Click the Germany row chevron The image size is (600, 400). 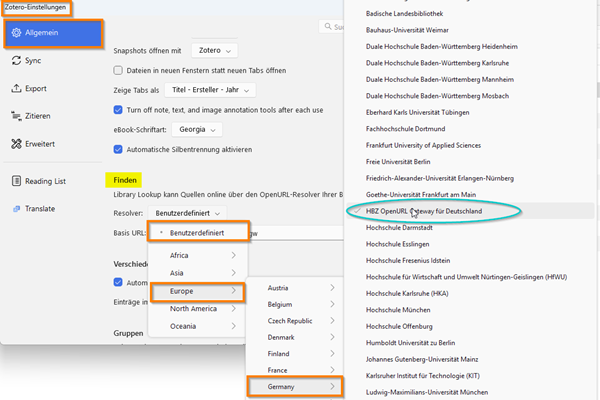(x=332, y=387)
